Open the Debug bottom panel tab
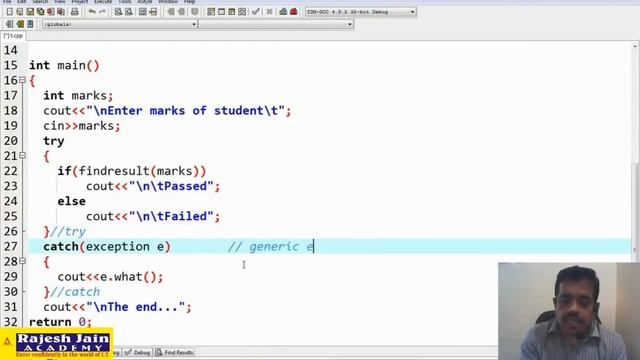 pyautogui.click(x=138, y=352)
